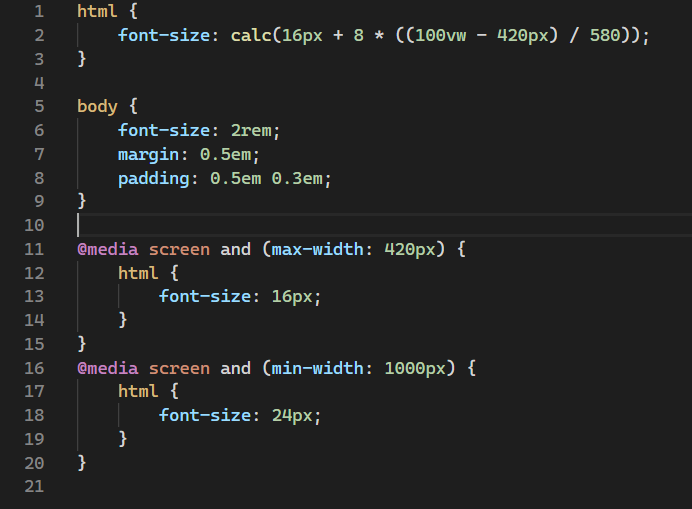Select line number 5 in the gutter
Viewport: 692px width, 509px height.
38,106
